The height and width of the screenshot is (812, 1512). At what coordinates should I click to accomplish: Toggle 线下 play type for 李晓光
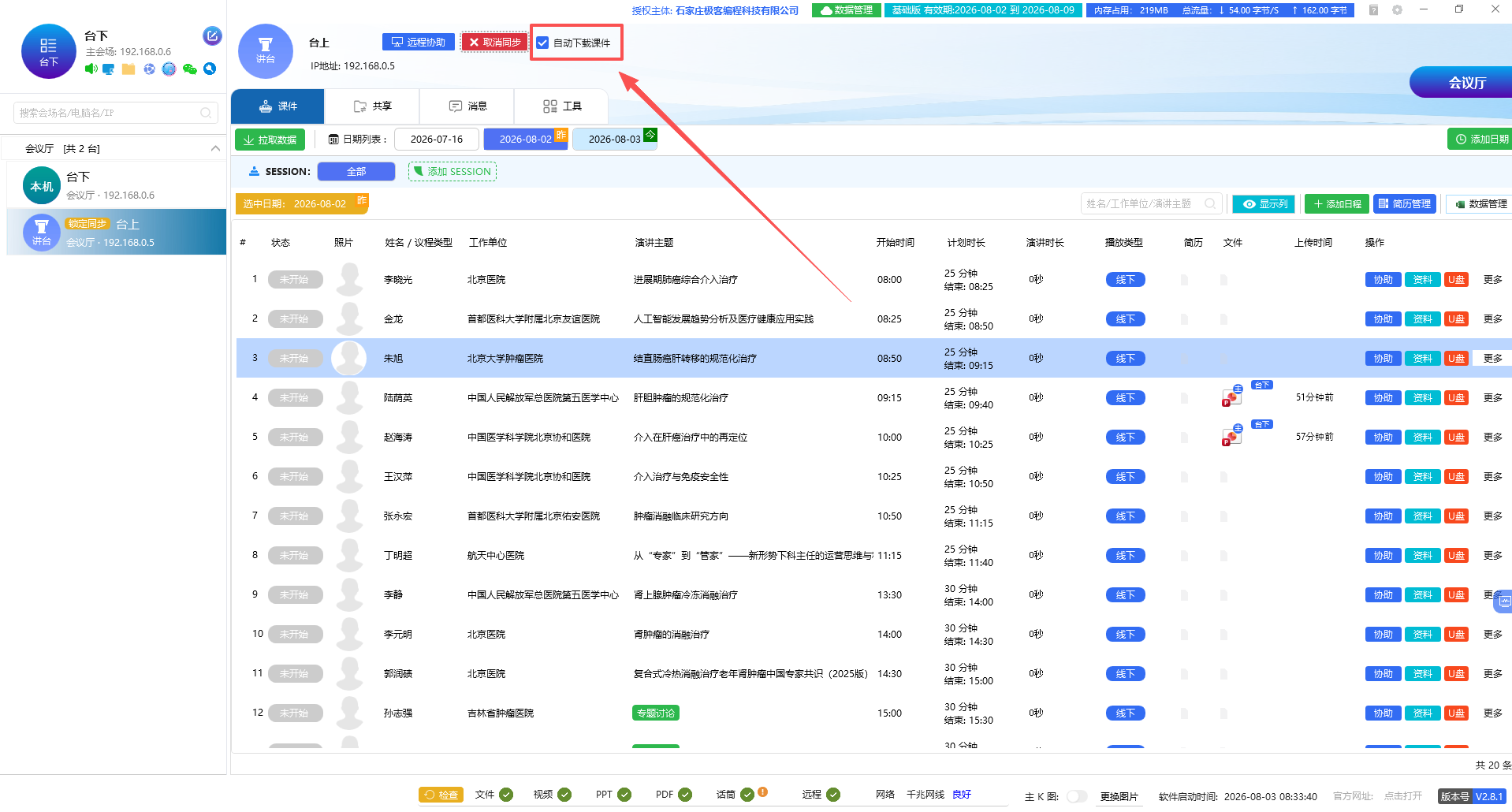[1125, 280]
